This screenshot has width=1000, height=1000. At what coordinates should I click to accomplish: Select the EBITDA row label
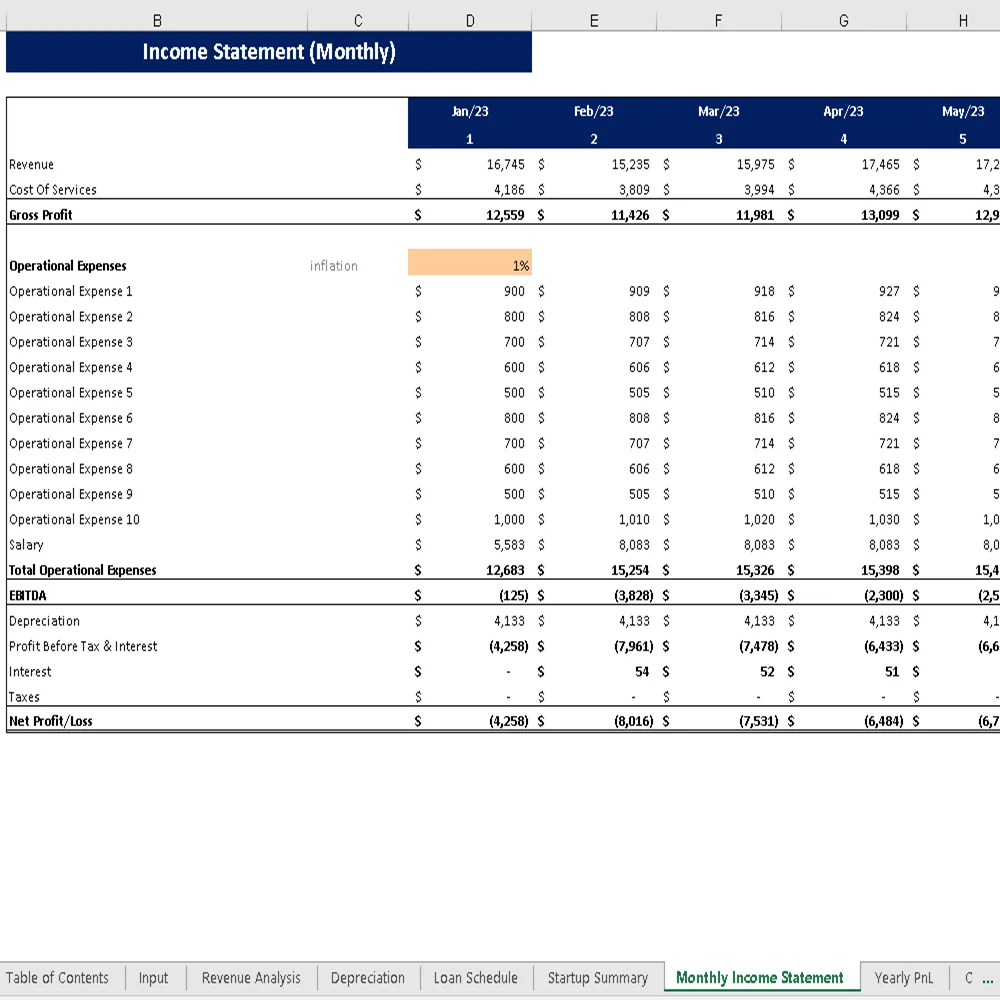[x=27, y=595]
